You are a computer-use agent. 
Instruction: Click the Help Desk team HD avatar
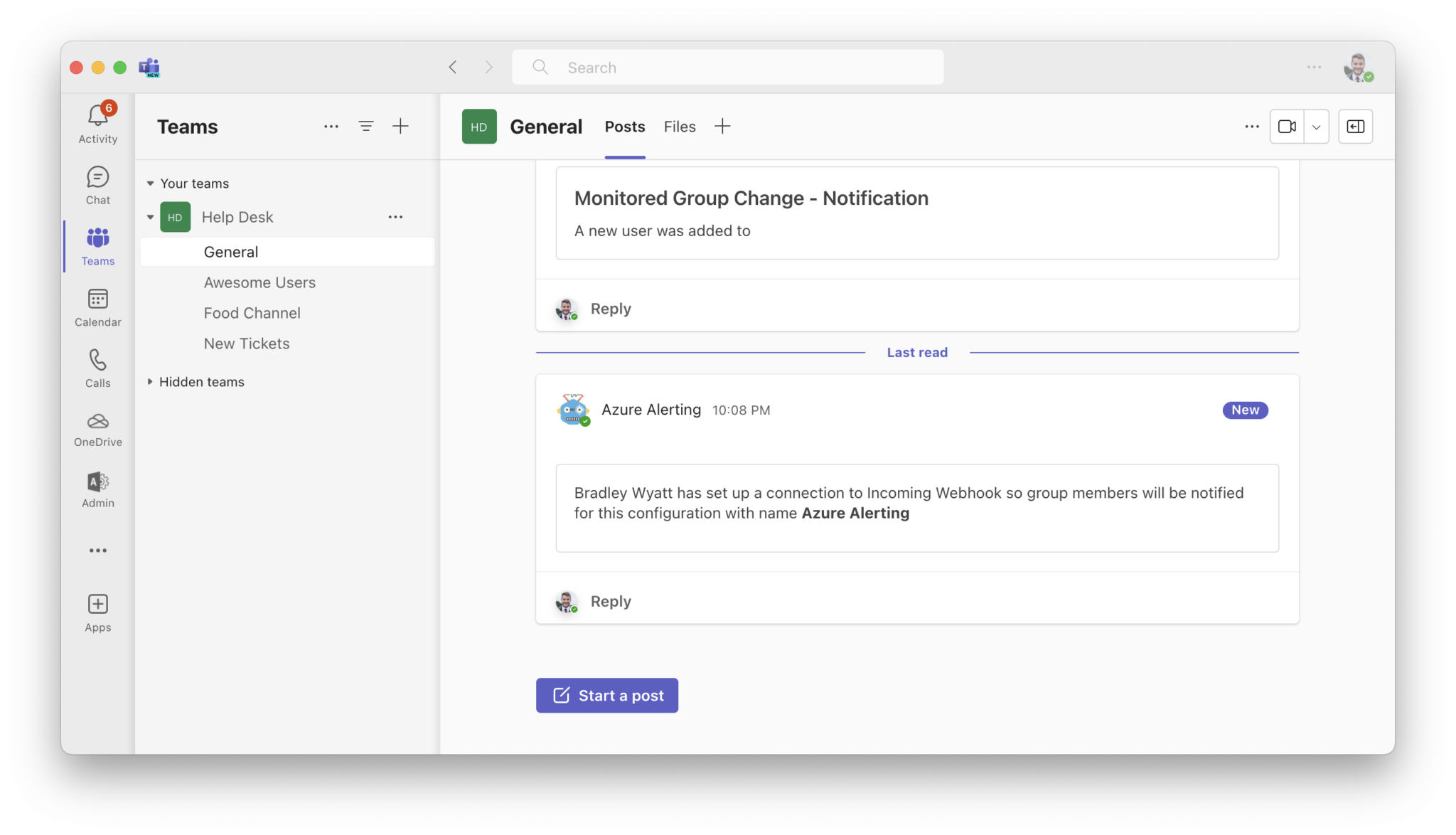pos(175,217)
